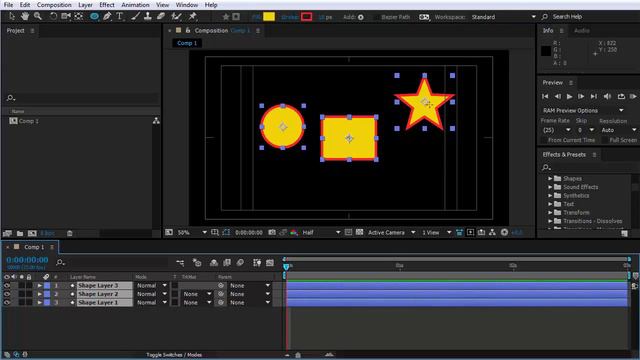Toggle lock box for Shape Layer 3
The height and width of the screenshot is (360, 640).
29,285
